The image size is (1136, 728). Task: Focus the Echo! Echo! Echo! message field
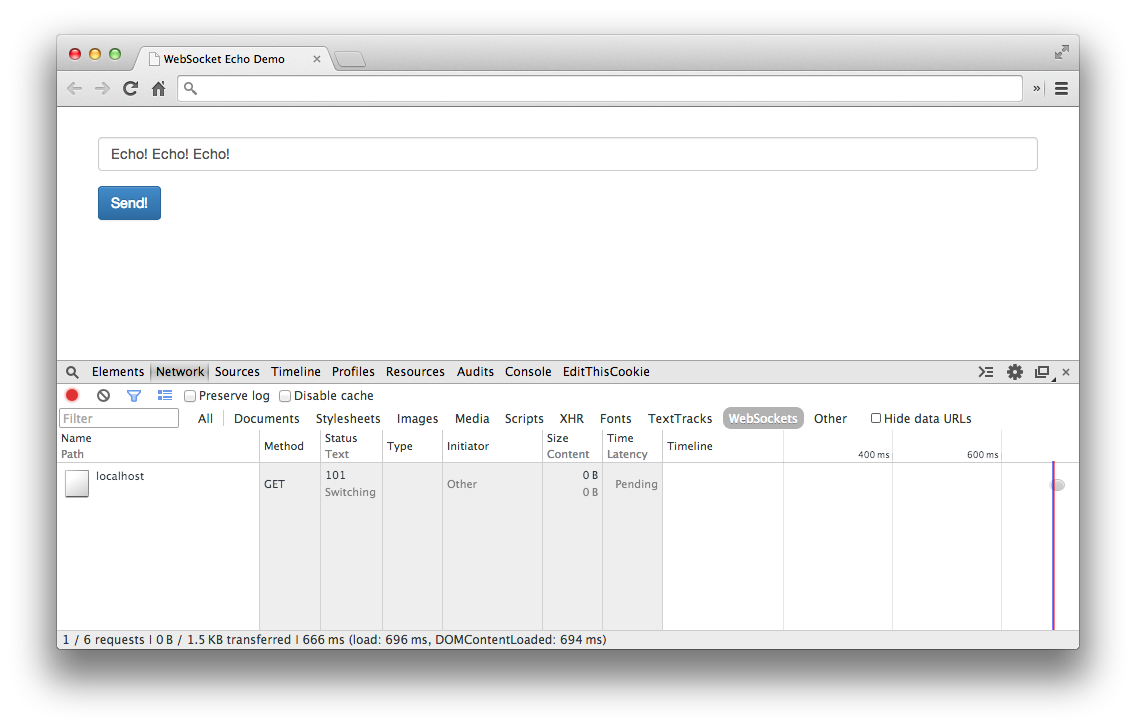(567, 154)
